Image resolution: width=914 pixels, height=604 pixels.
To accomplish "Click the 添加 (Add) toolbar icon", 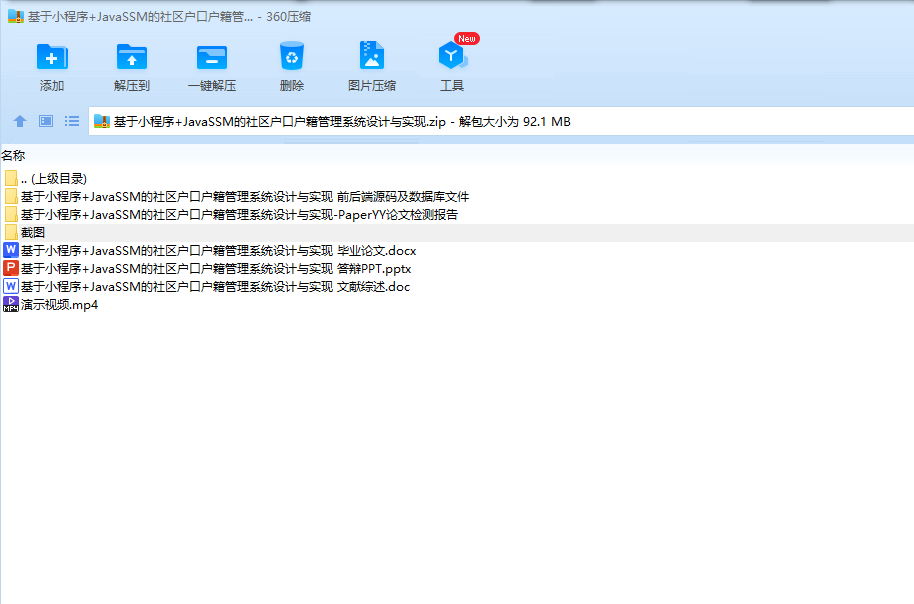I will [52, 57].
